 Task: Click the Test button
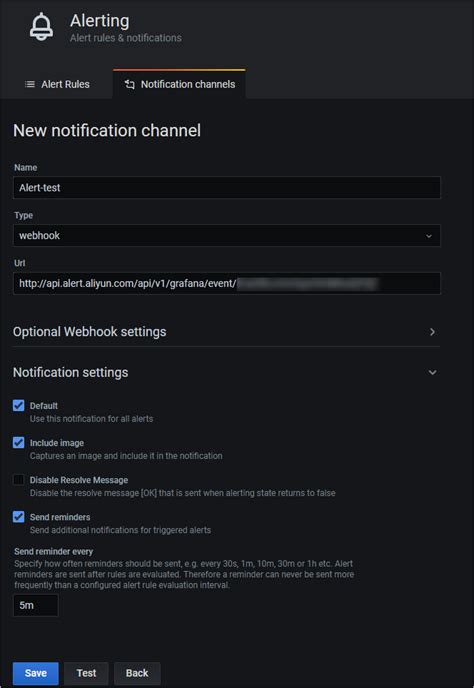86,673
